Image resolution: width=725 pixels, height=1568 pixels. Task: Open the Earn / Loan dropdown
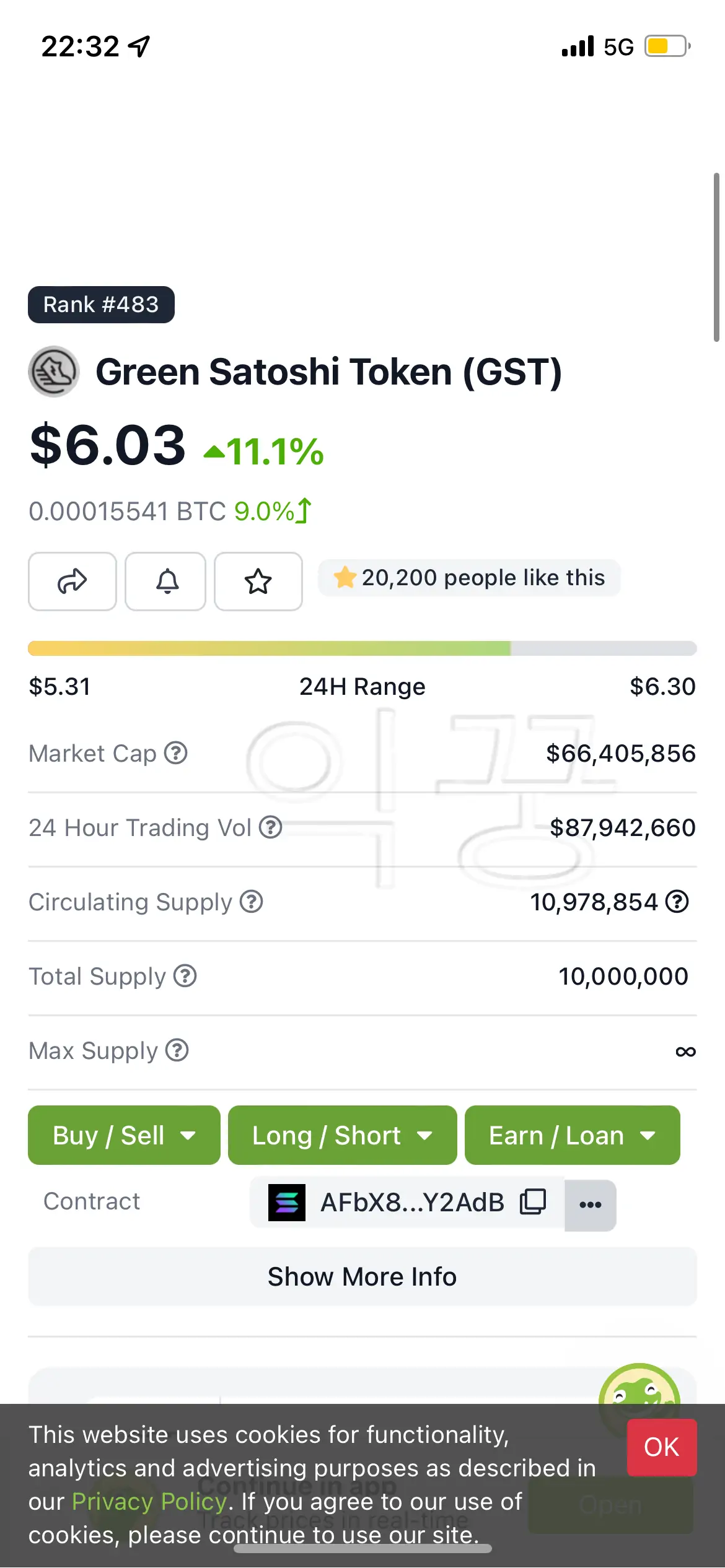(572, 1135)
